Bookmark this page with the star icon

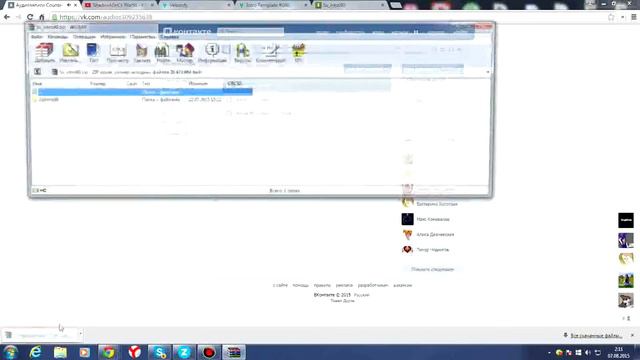click(611, 17)
